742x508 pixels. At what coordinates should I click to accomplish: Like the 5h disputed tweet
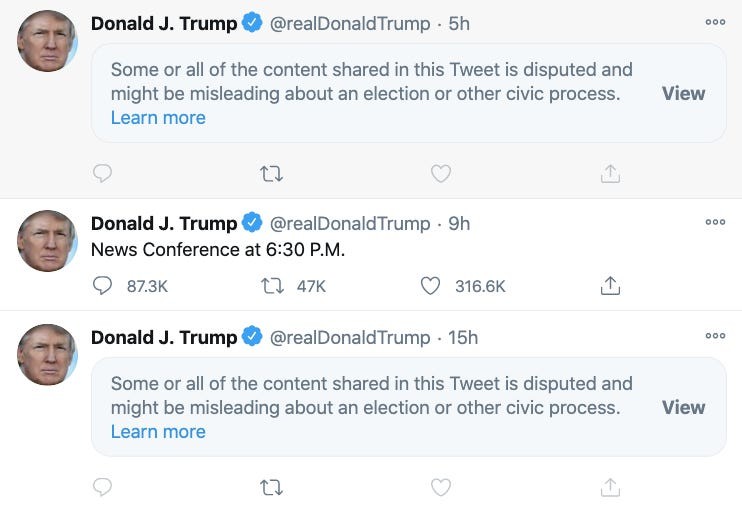(440, 174)
